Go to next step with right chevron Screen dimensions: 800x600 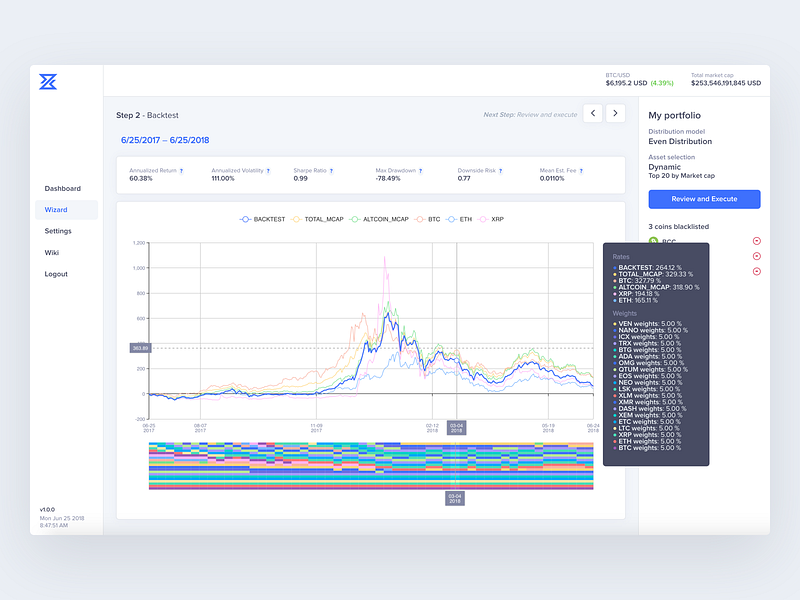click(x=615, y=113)
